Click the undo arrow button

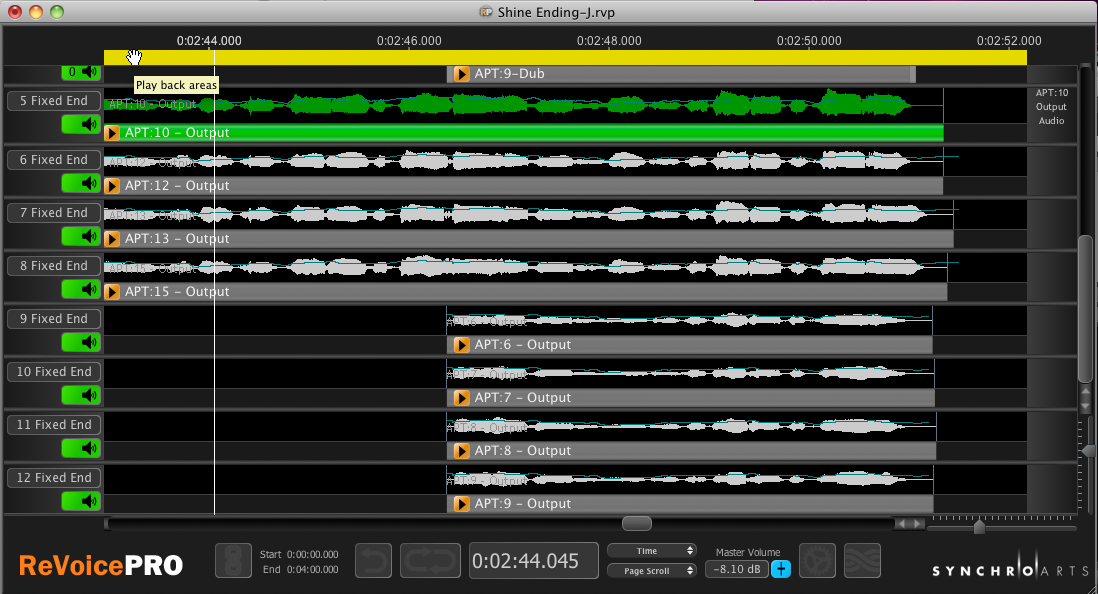374,561
